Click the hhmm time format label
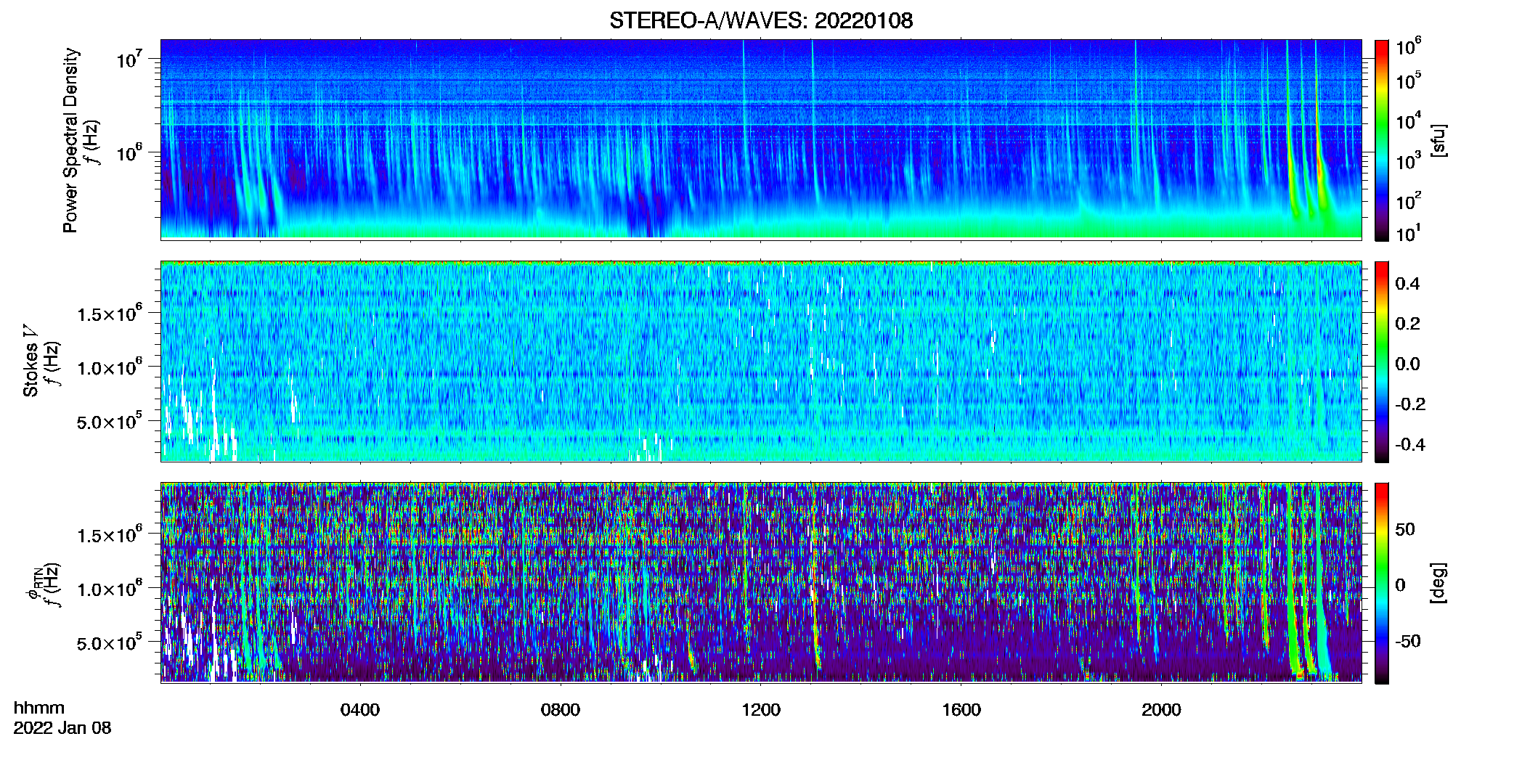 [39, 709]
